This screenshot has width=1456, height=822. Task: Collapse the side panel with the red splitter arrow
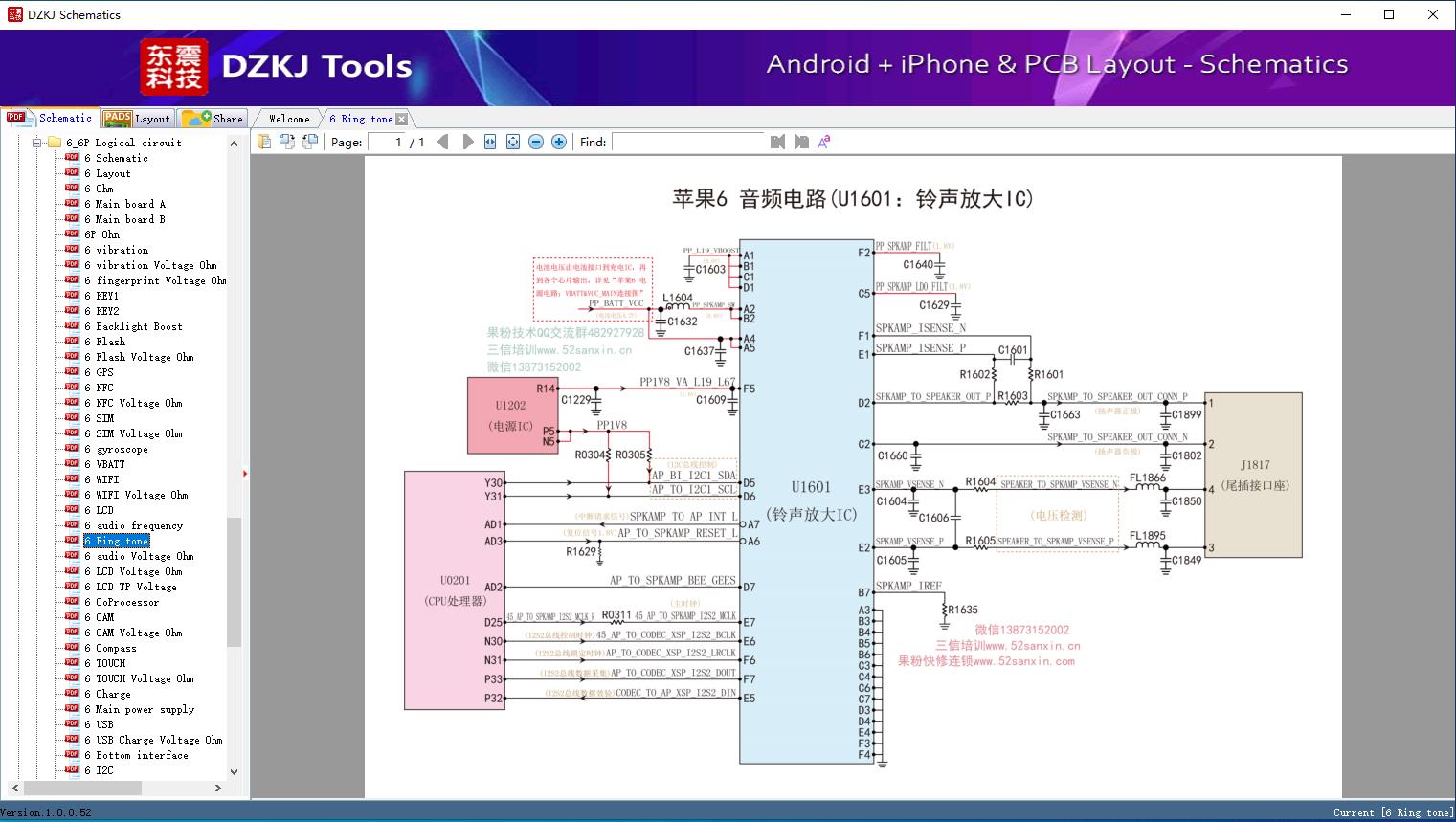[245, 473]
